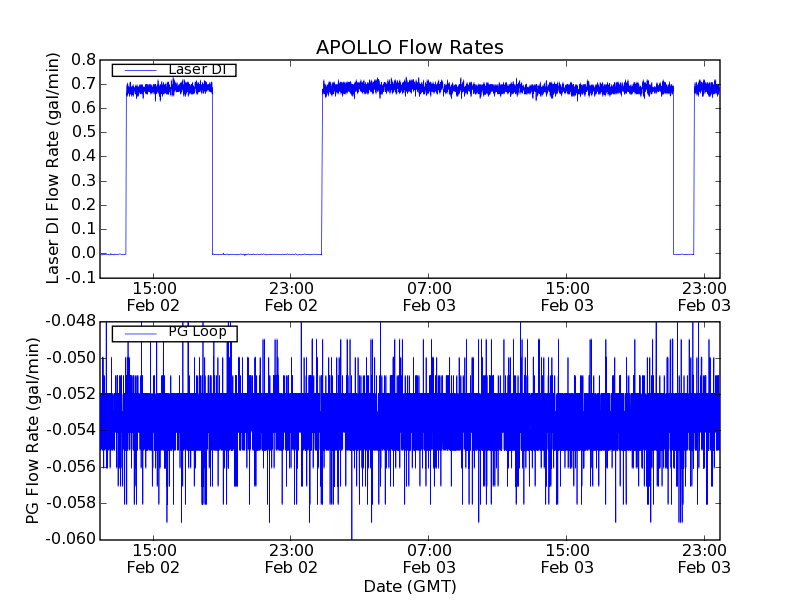Click "23:00 Feb 03" under the PG Loop plot
This screenshot has height=600, width=800.
[704, 559]
